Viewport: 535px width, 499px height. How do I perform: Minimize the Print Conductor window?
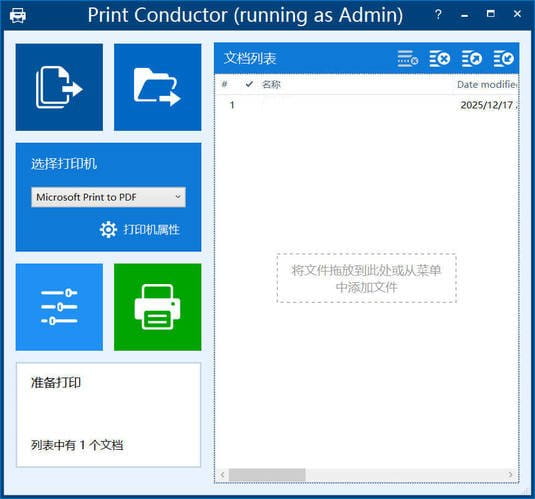point(465,15)
